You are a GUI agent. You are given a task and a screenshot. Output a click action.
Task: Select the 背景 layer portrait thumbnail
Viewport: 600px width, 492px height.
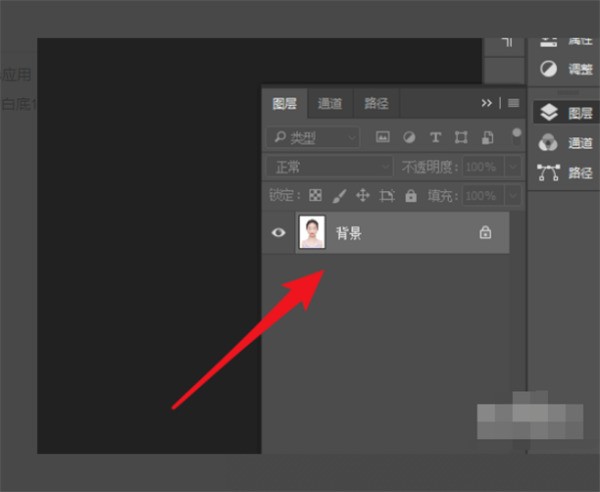tap(312, 232)
